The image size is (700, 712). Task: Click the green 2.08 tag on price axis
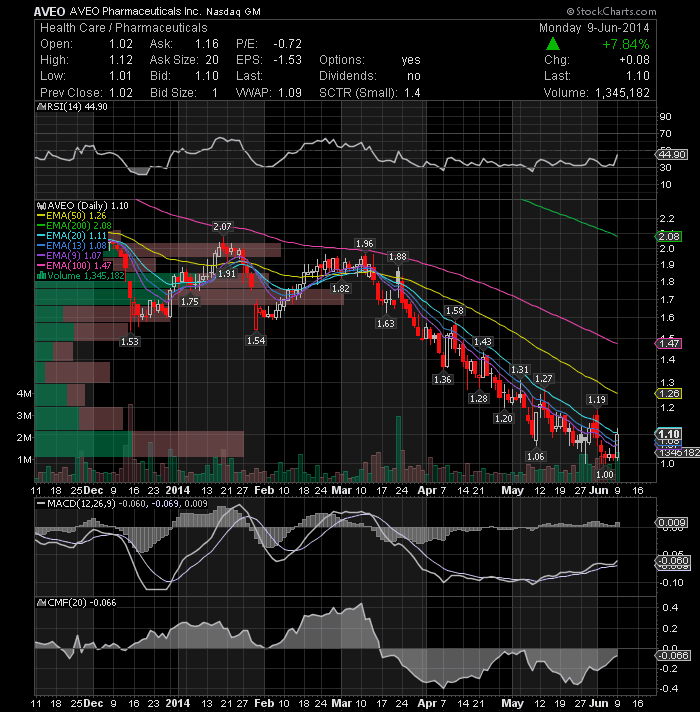coord(668,236)
